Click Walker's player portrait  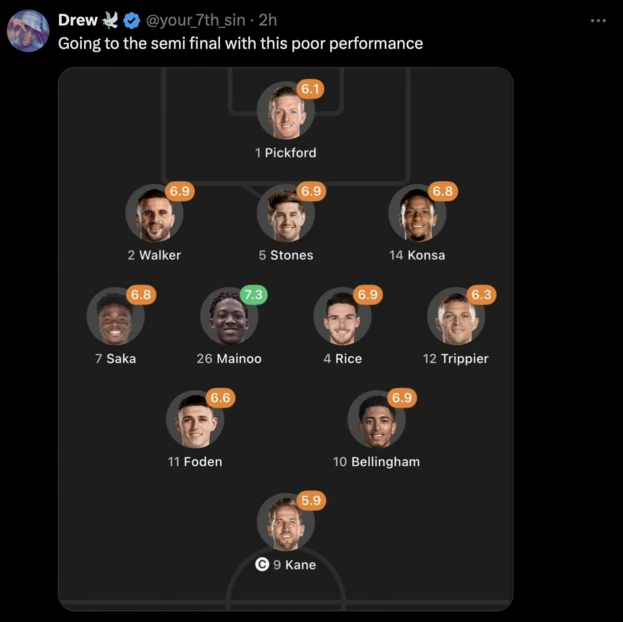pos(154,215)
